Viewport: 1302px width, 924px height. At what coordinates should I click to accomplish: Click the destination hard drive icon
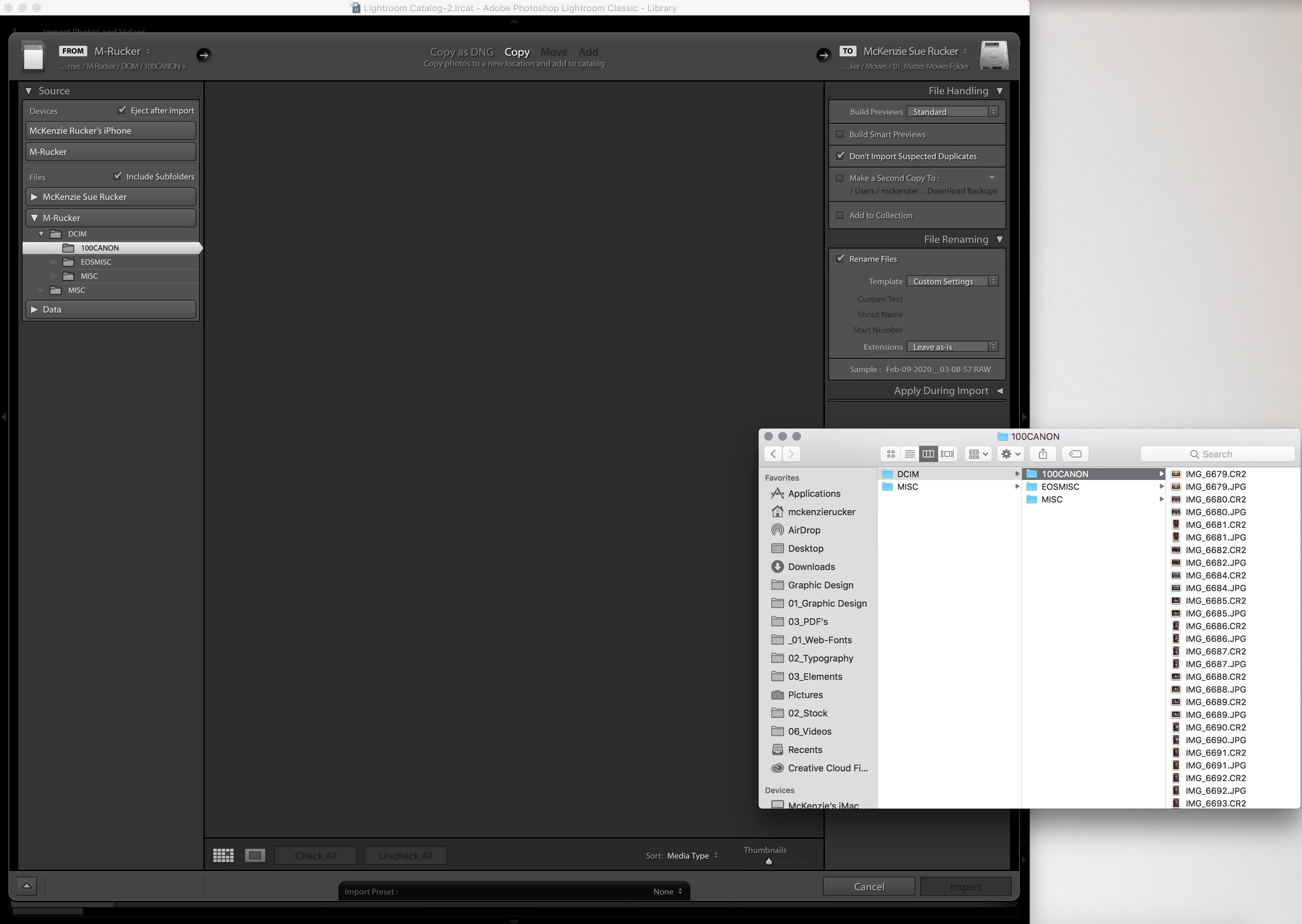click(x=994, y=56)
